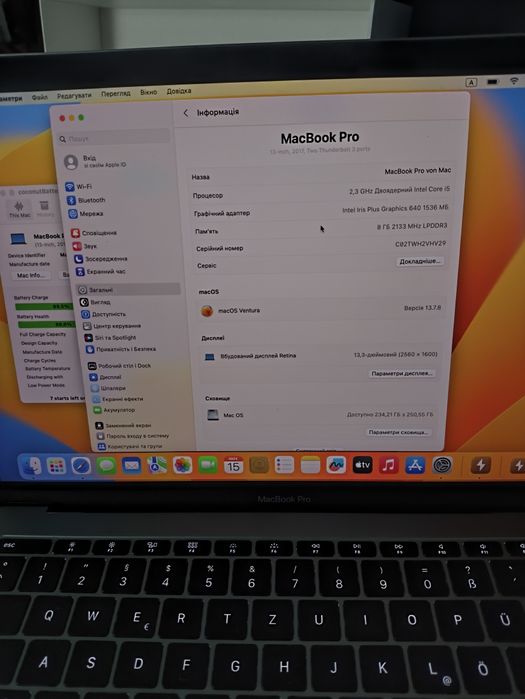
Task: Open Пароль входу в систему settings
Action: pos(133,436)
